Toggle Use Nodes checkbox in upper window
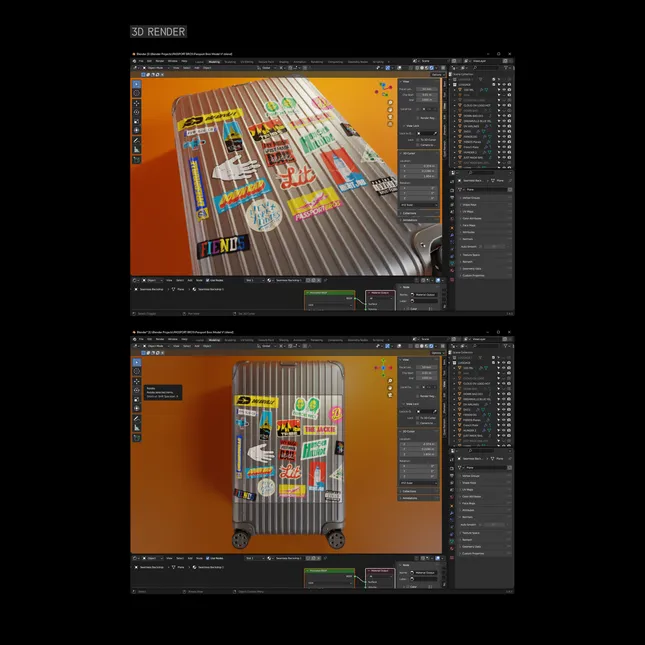 pos(208,280)
